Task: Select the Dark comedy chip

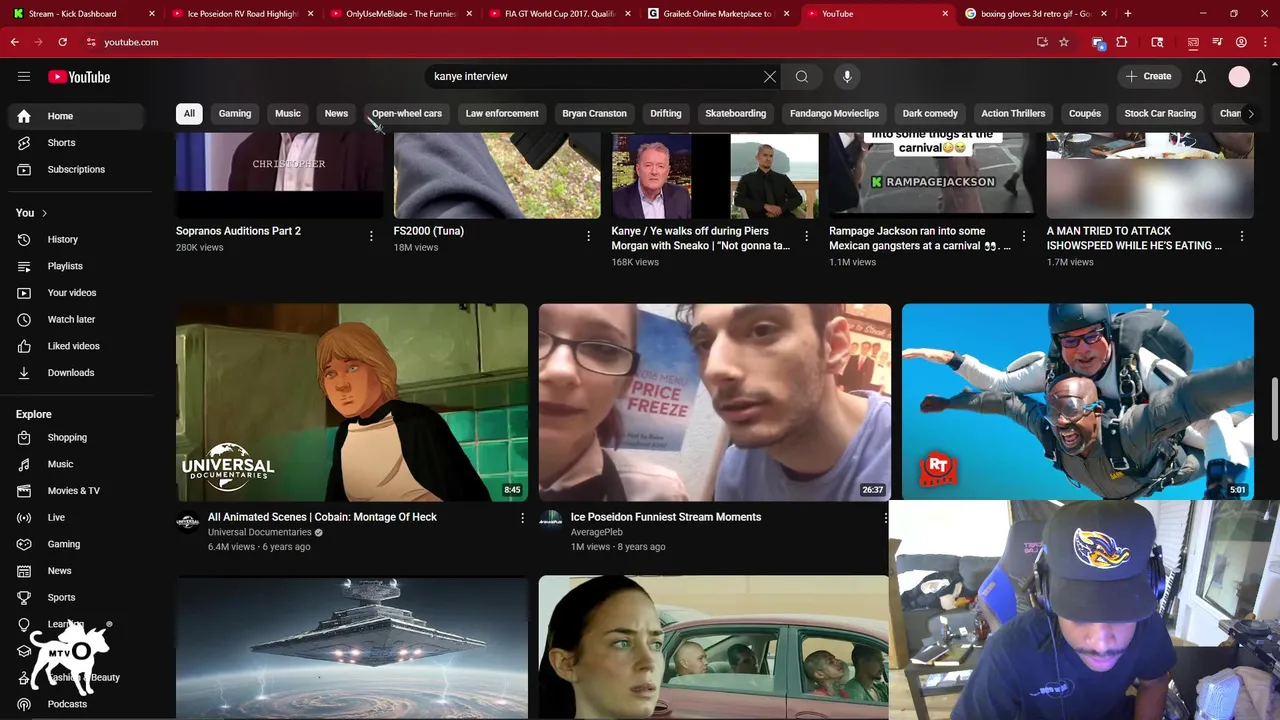Action: tap(930, 114)
